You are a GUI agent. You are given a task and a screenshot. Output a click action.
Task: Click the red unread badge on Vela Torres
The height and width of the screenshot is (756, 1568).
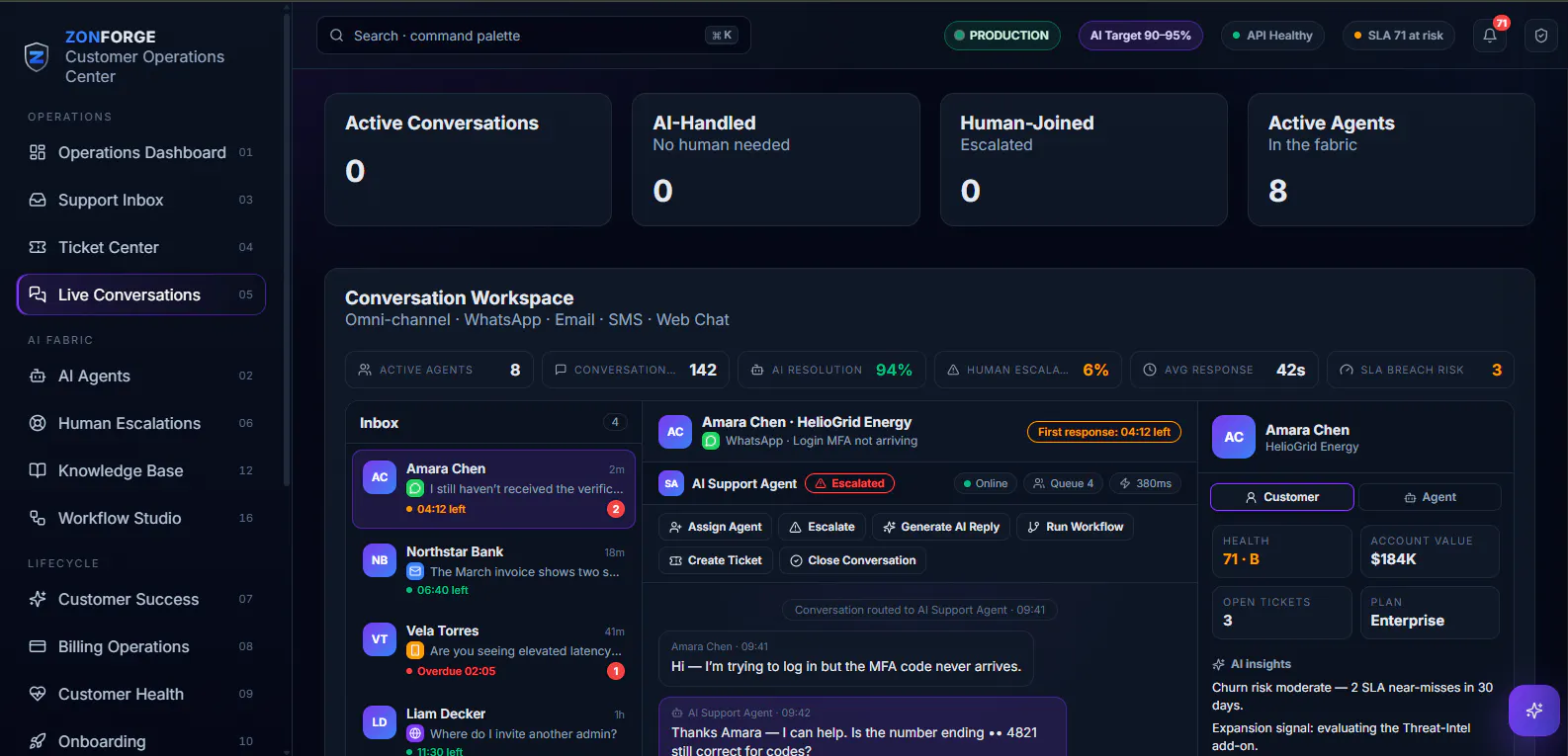(x=615, y=671)
